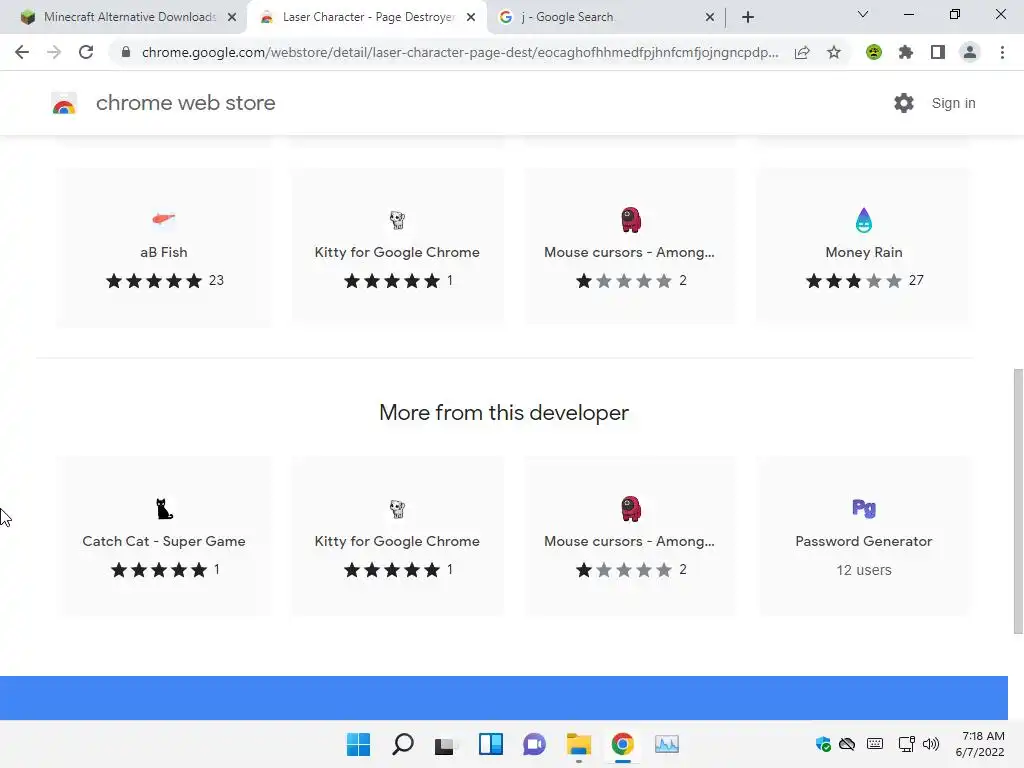
Task: Open the Windows Start menu
Action: pos(358,744)
